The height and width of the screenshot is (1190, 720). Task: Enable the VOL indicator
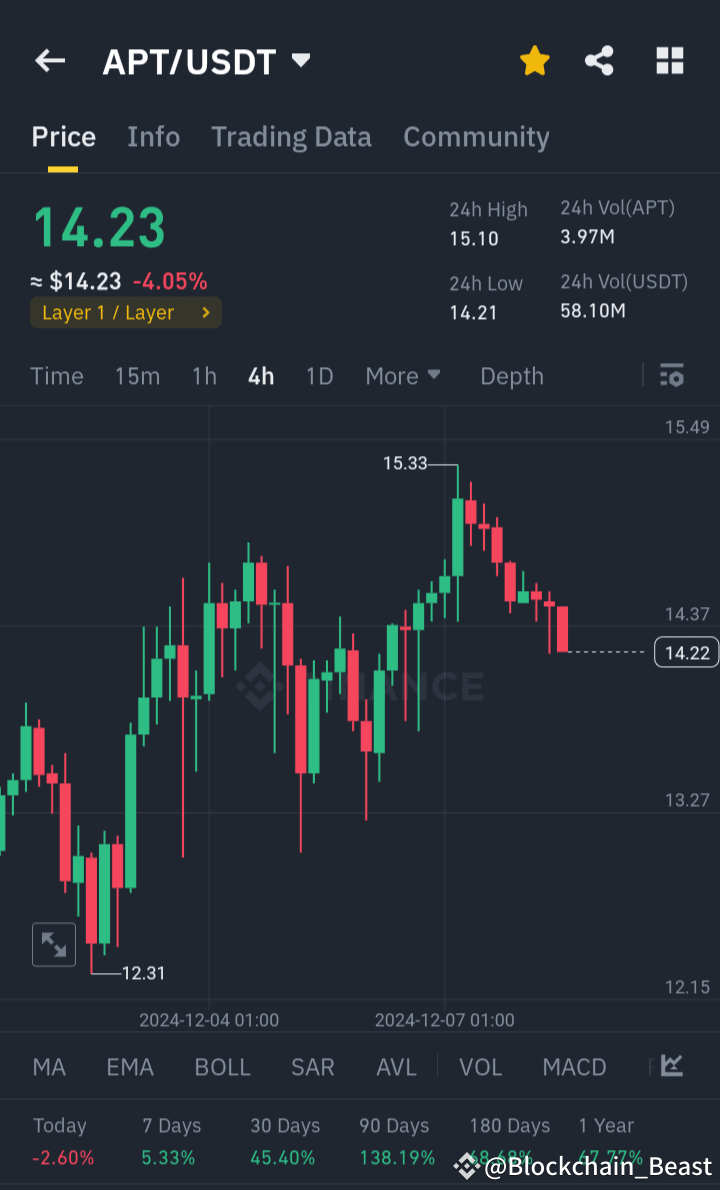tap(480, 1067)
